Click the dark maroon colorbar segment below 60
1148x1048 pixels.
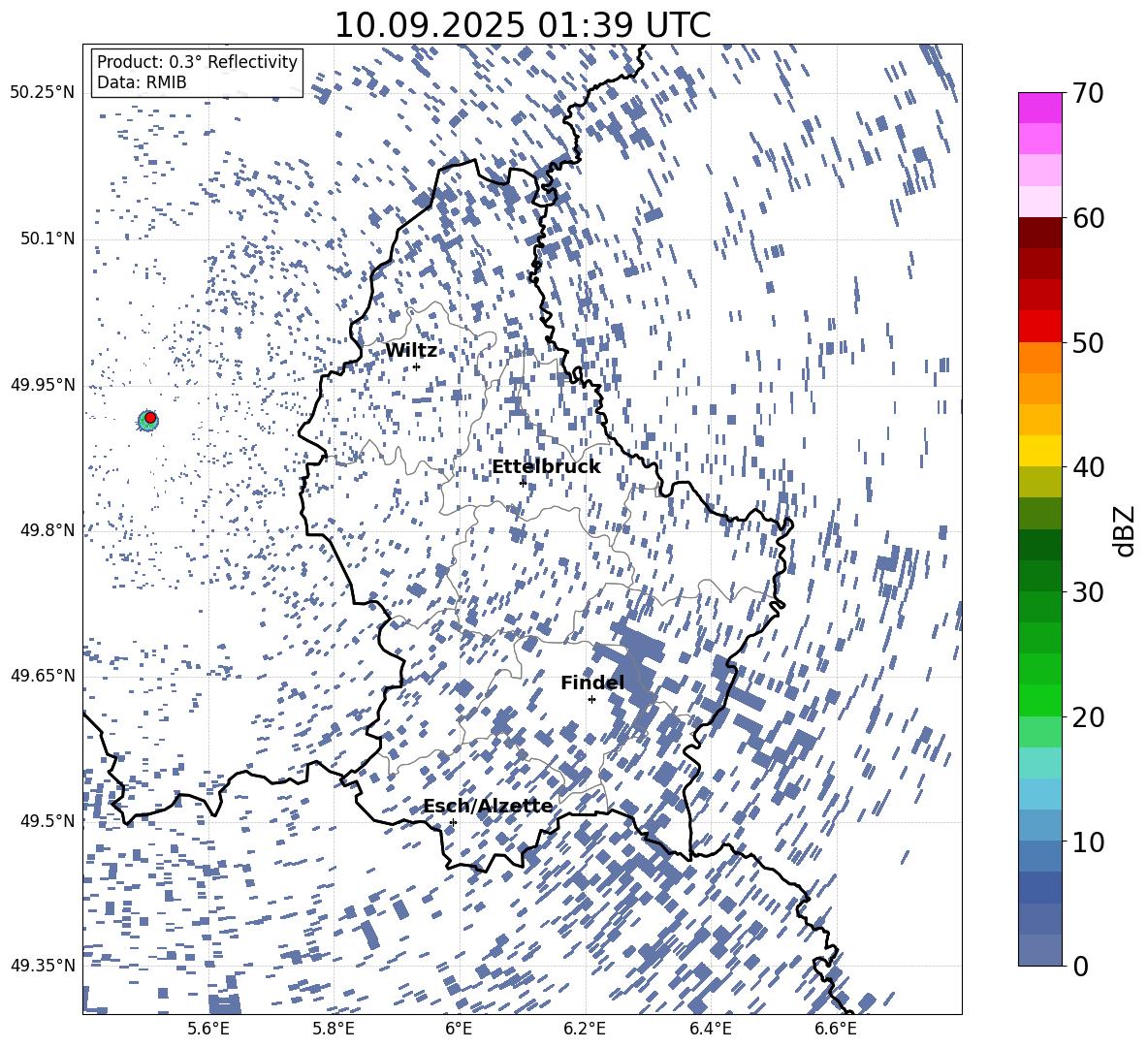[x=1039, y=233]
